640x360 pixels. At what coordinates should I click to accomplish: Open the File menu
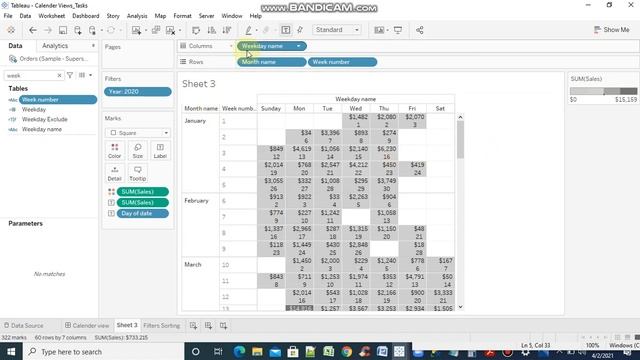8,16
